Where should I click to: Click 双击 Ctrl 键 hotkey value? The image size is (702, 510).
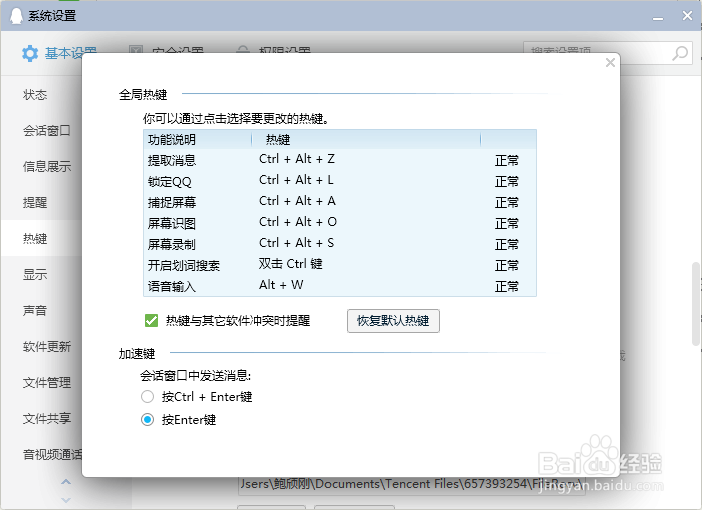[x=291, y=264]
